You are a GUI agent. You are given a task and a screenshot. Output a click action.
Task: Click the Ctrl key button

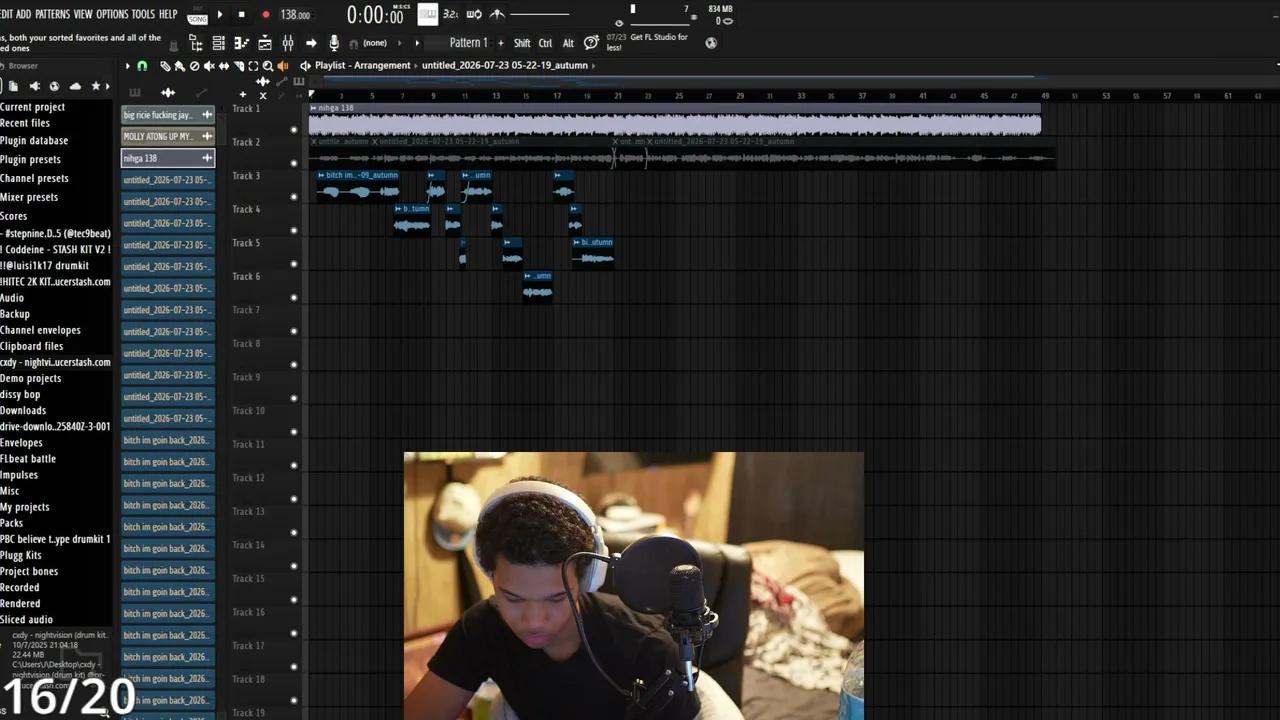(x=545, y=43)
